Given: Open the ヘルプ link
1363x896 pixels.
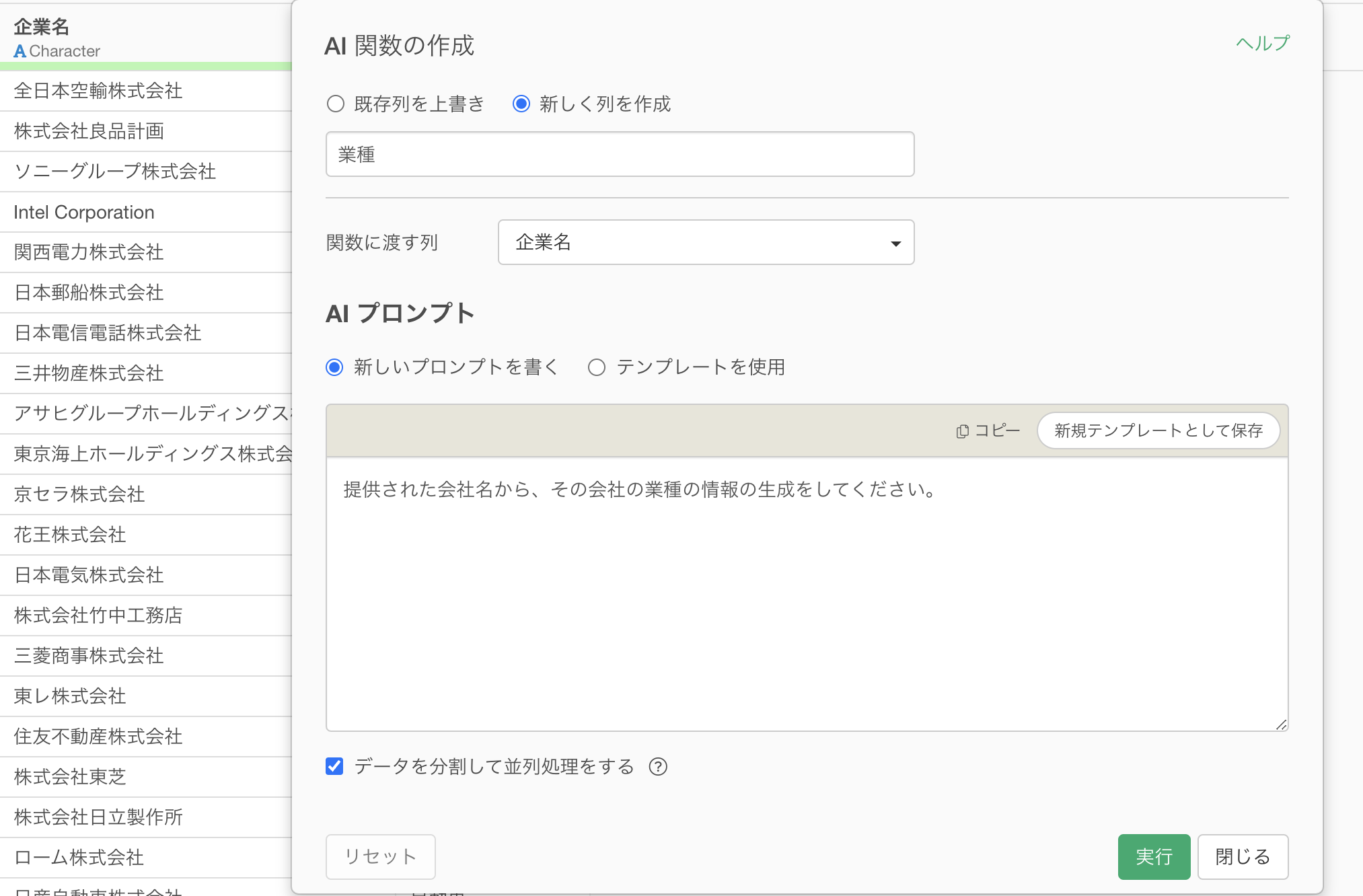Looking at the screenshot, I should tap(1263, 43).
